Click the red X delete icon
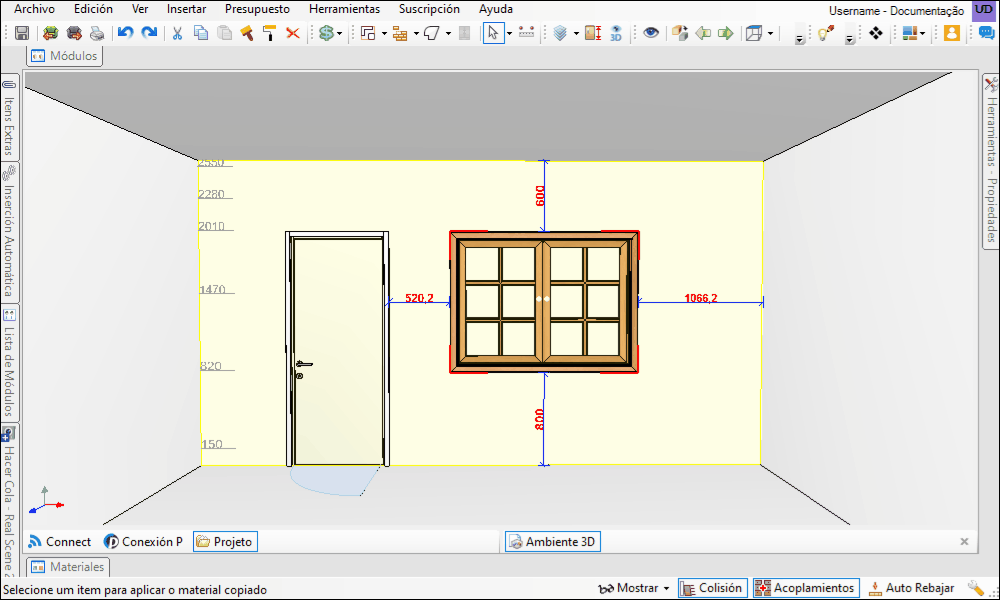 (x=293, y=33)
